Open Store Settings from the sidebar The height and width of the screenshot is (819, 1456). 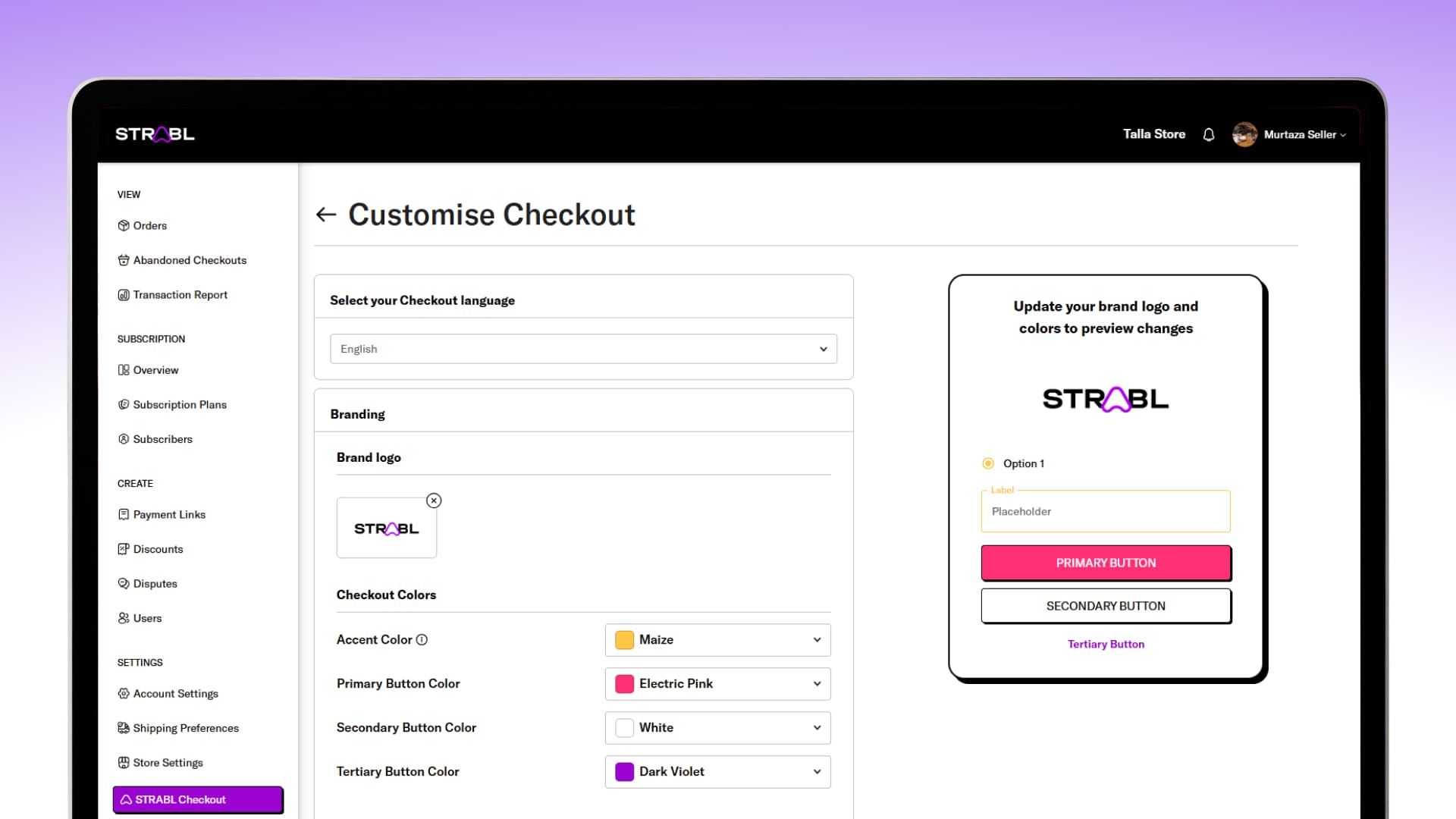pyautogui.click(x=168, y=762)
